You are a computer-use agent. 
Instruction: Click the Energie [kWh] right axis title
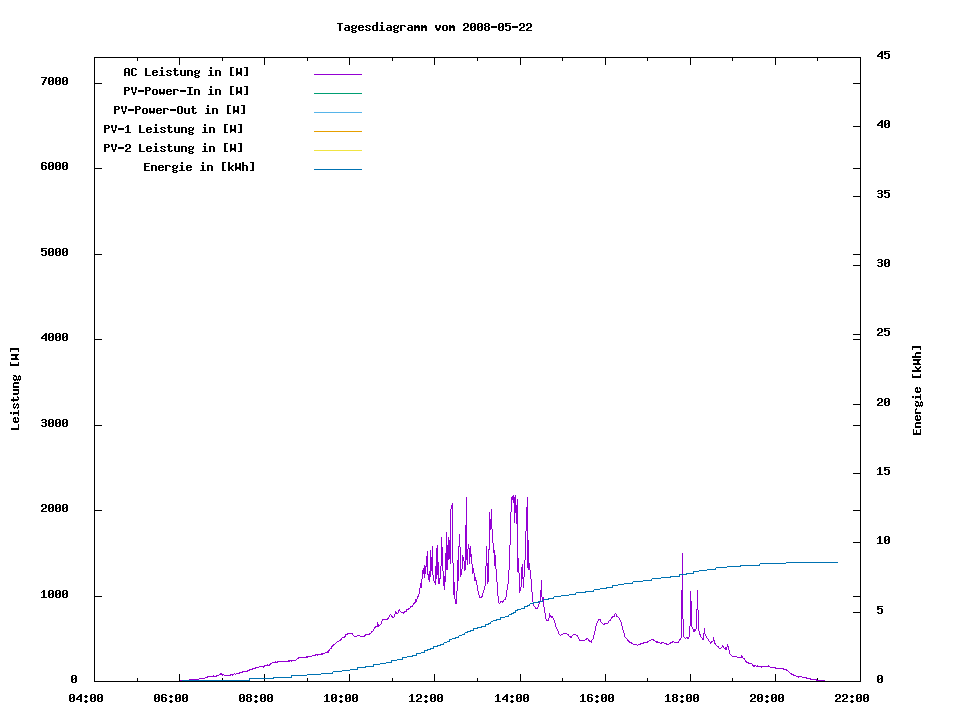pos(917,390)
